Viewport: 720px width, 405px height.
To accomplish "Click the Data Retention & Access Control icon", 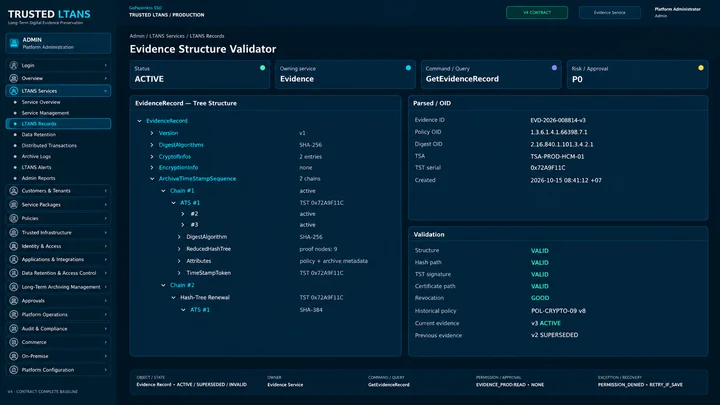I will [x=14, y=273].
